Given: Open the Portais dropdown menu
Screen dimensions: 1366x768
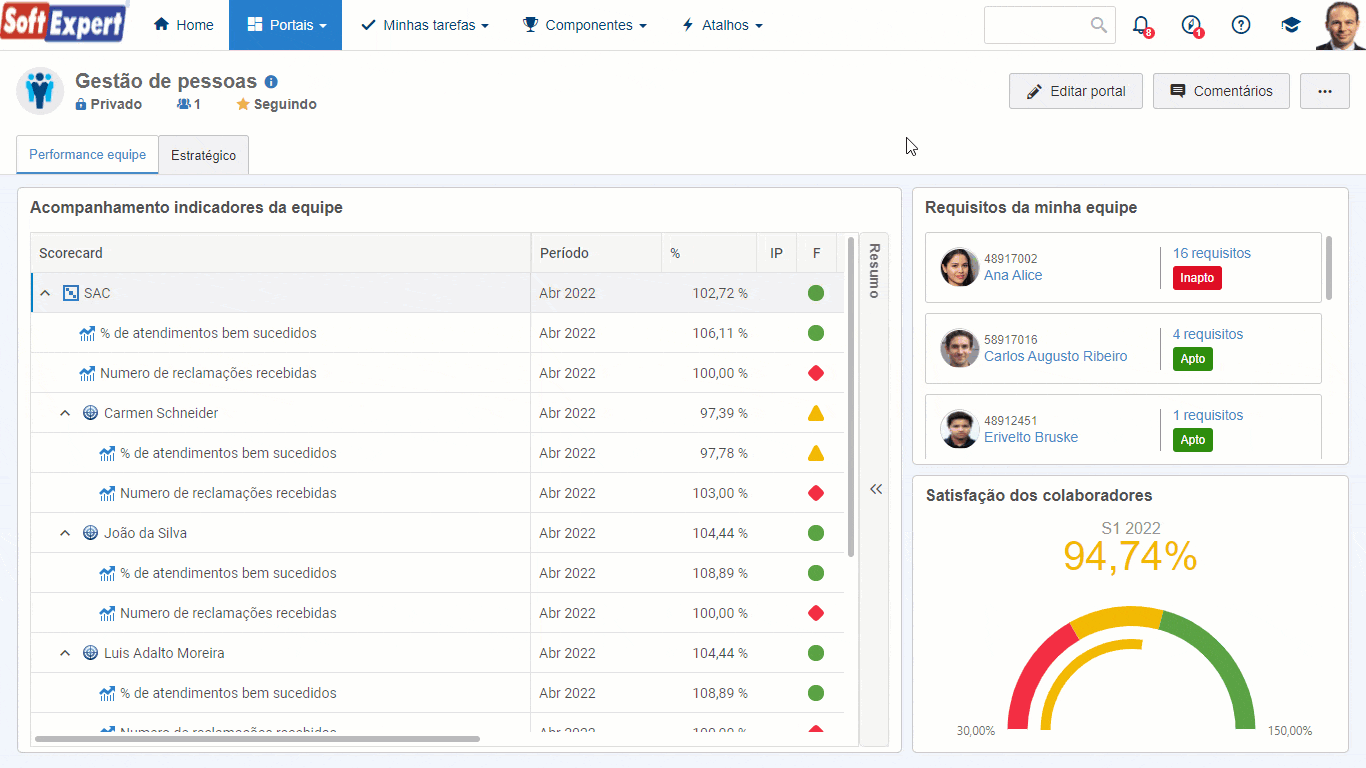Looking at the screenshot, I should coord(286,25).
